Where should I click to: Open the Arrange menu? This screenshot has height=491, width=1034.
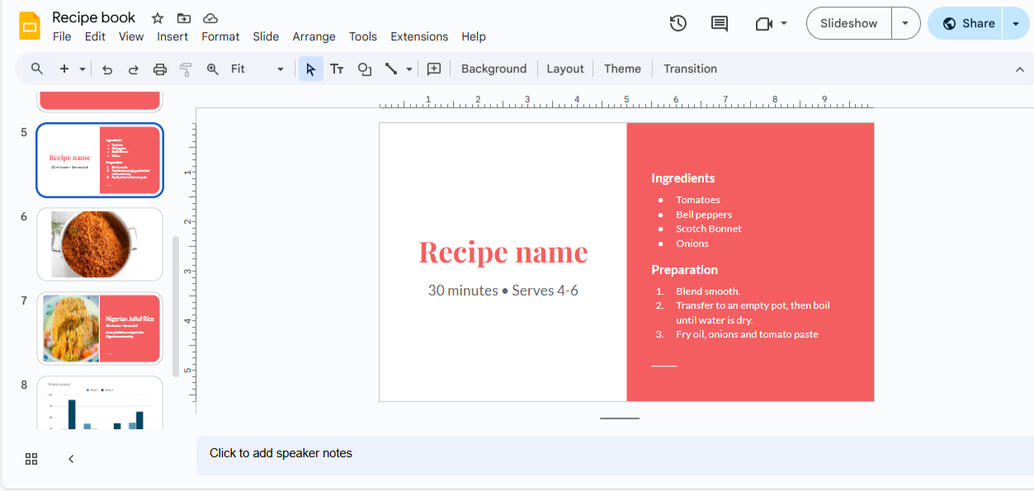point(314,37)
